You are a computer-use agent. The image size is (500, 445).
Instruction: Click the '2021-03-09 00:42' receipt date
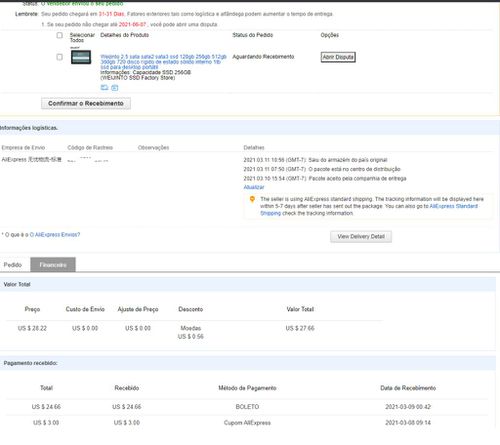click(x=408, y=407)
